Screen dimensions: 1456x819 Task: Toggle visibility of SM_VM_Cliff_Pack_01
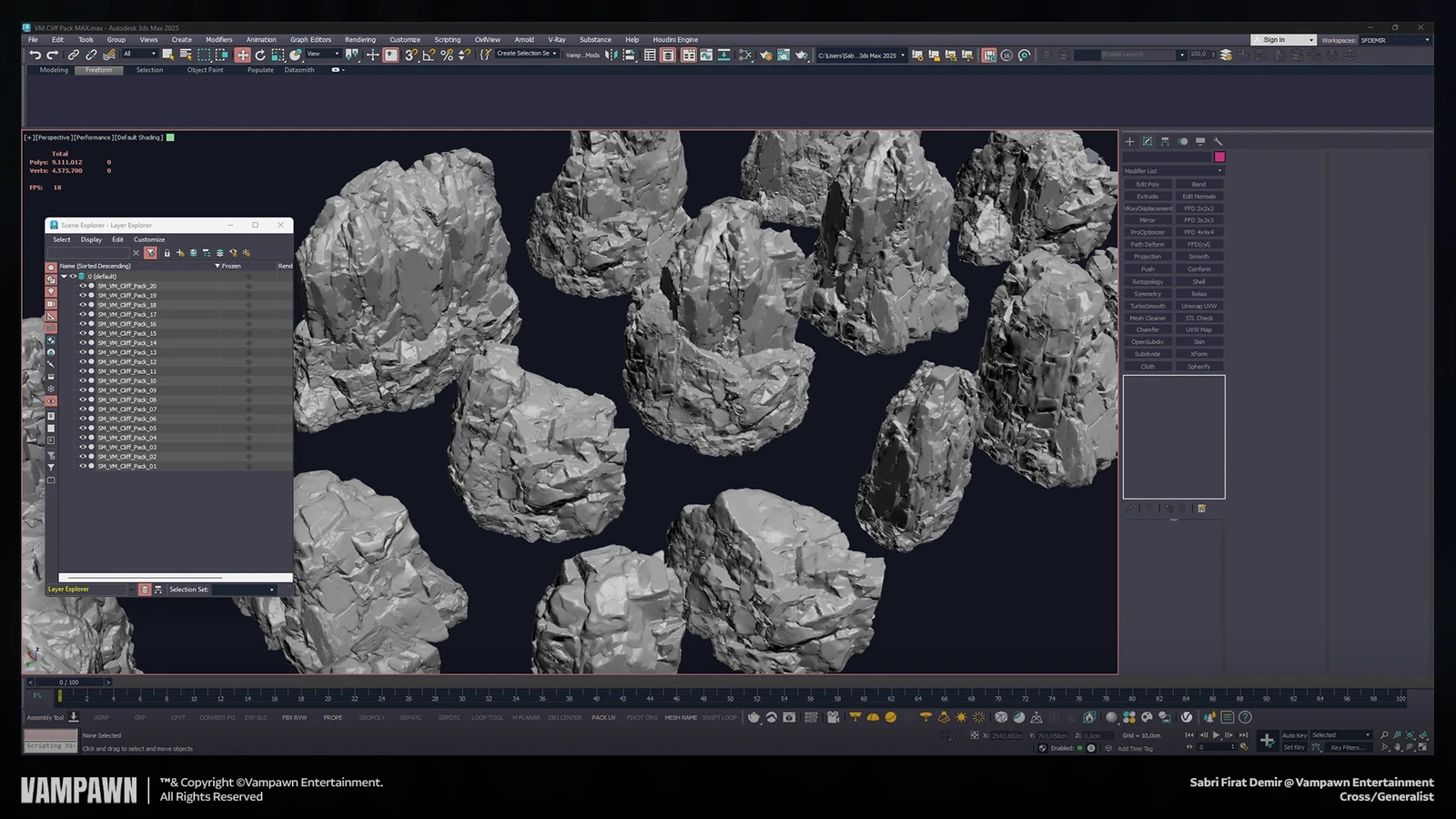pyautogui.click(x=83, y=466)
